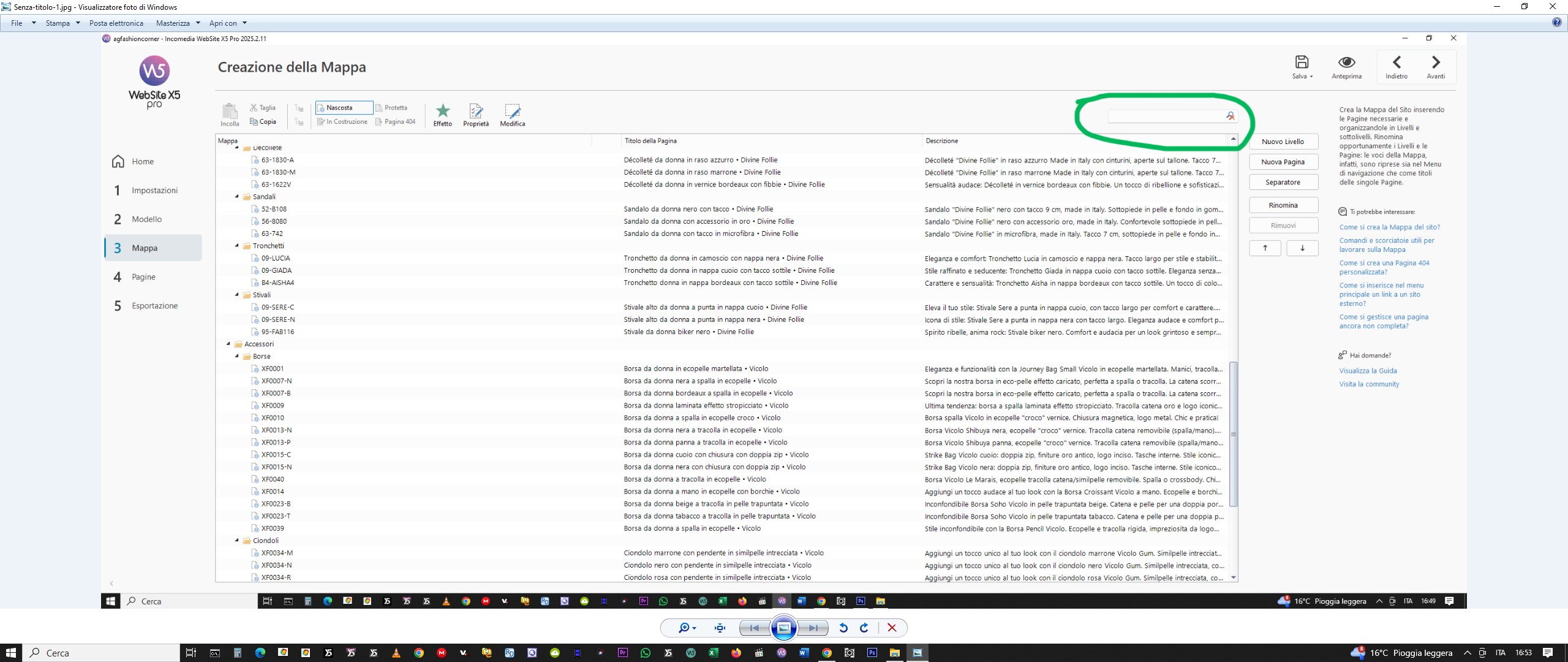Viewport: 1568px width, 662px height.
Task: Click the Copia toolbar icon
Action: click(x=263, y=122)
